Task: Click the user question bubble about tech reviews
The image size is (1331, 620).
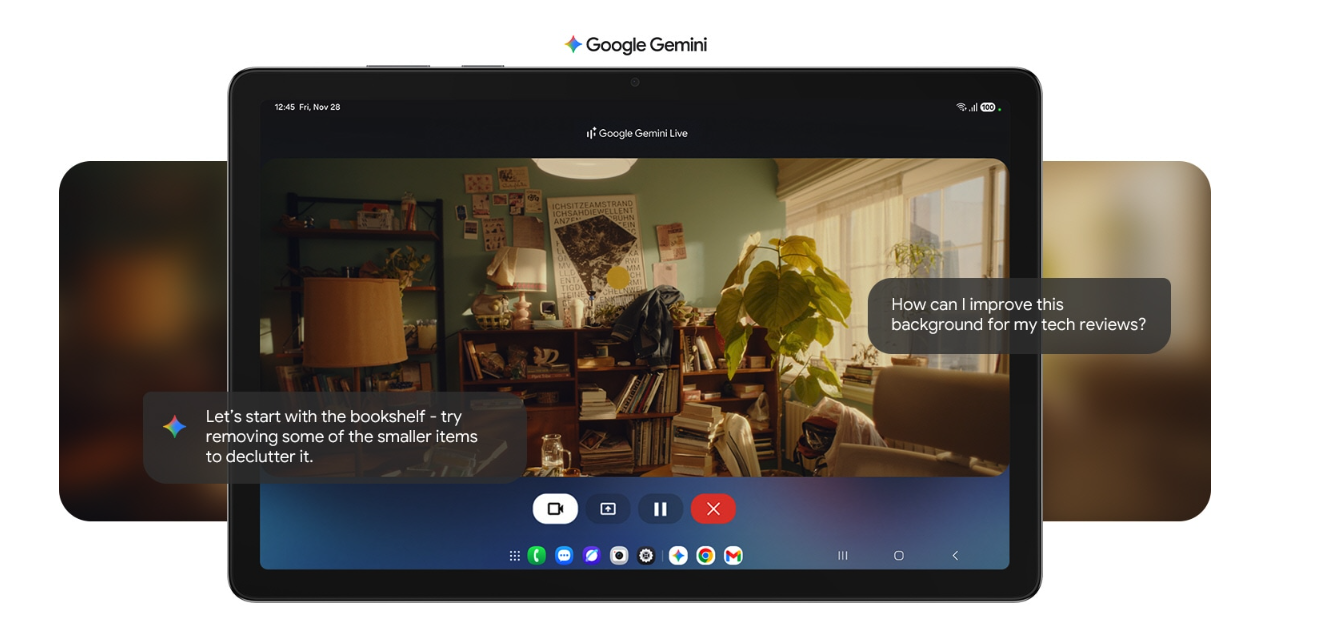Action: click(x=1019, y=315)
